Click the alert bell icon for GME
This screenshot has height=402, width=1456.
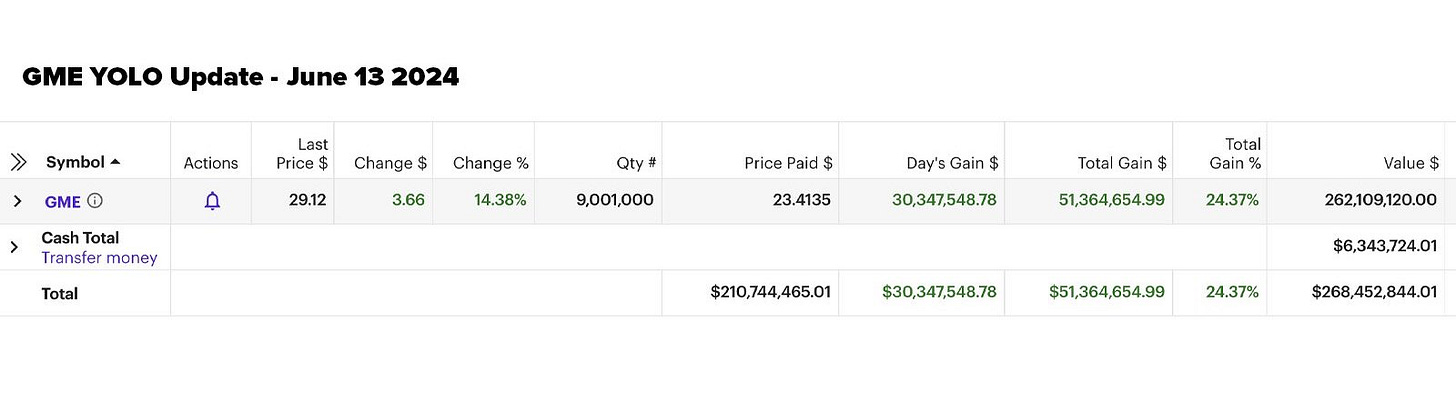click(x=212, y=201)
